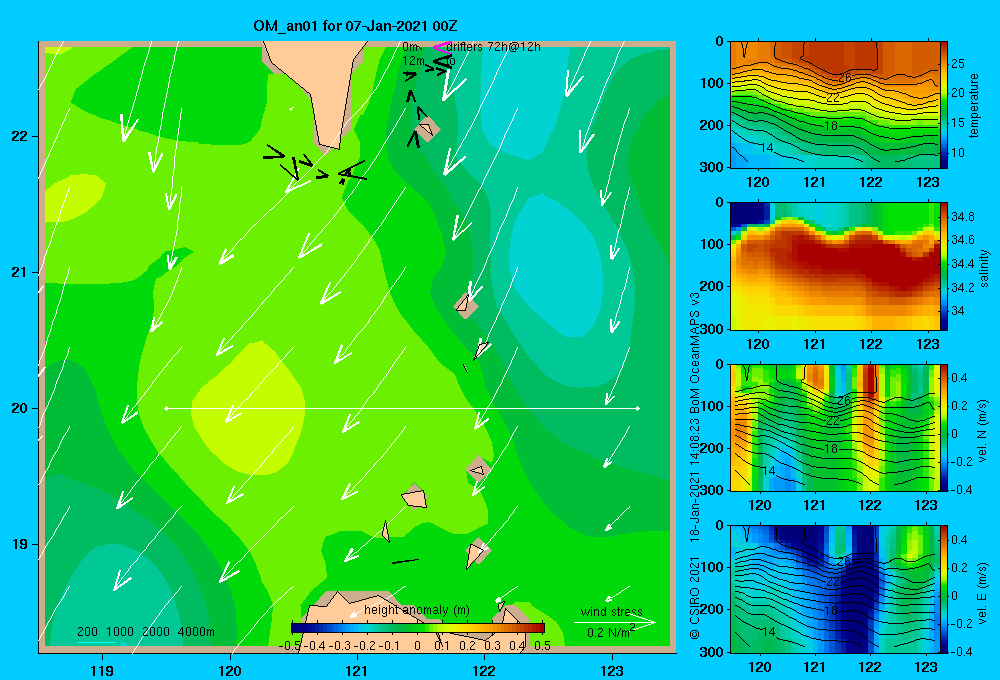Screen dimensions: 1000x680
Task: Click depth label 100 on the temperature plot
Action: point(712,83)
